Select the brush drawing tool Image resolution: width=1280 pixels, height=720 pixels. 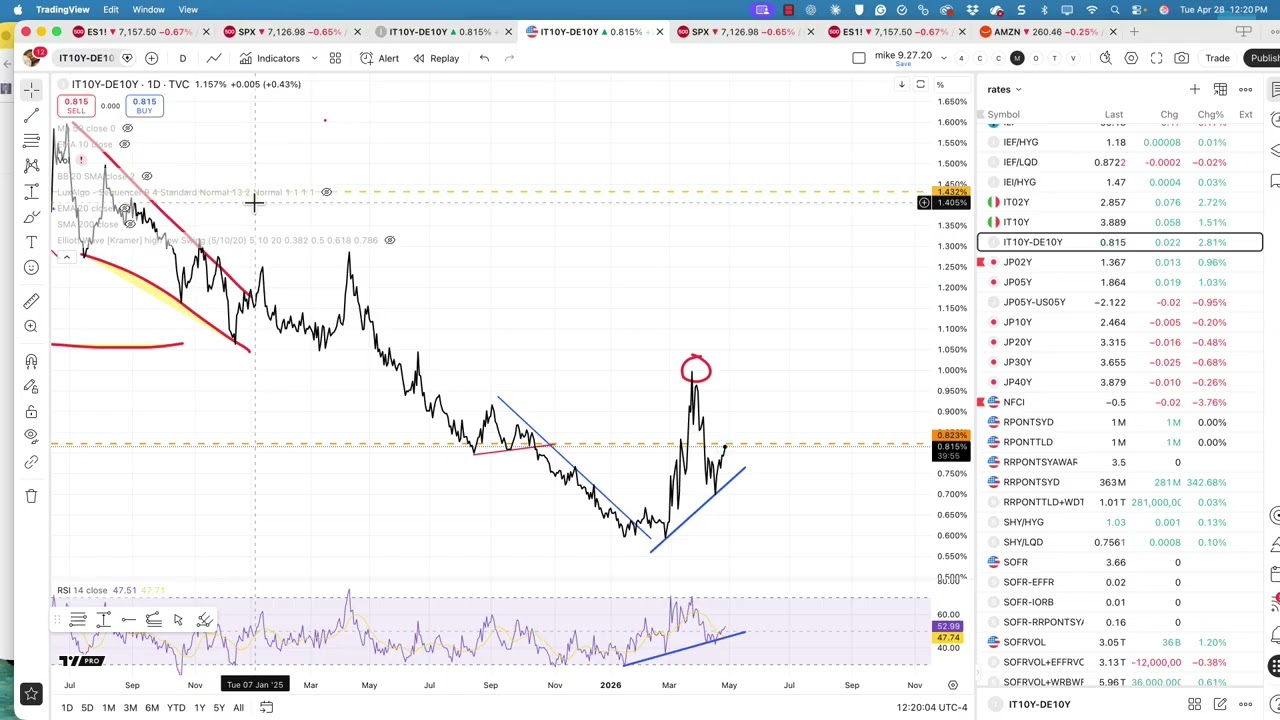tap(31, 216)
